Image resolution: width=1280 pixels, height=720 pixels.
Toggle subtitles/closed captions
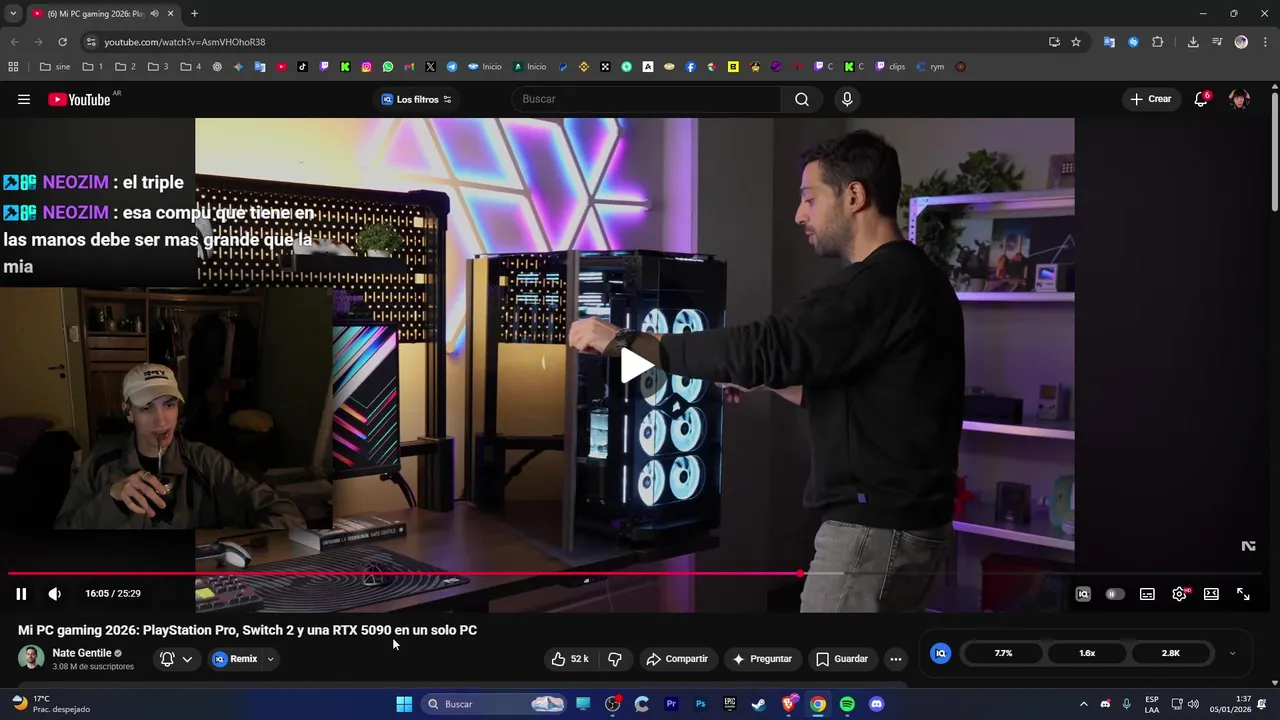tap(1147, 594)
